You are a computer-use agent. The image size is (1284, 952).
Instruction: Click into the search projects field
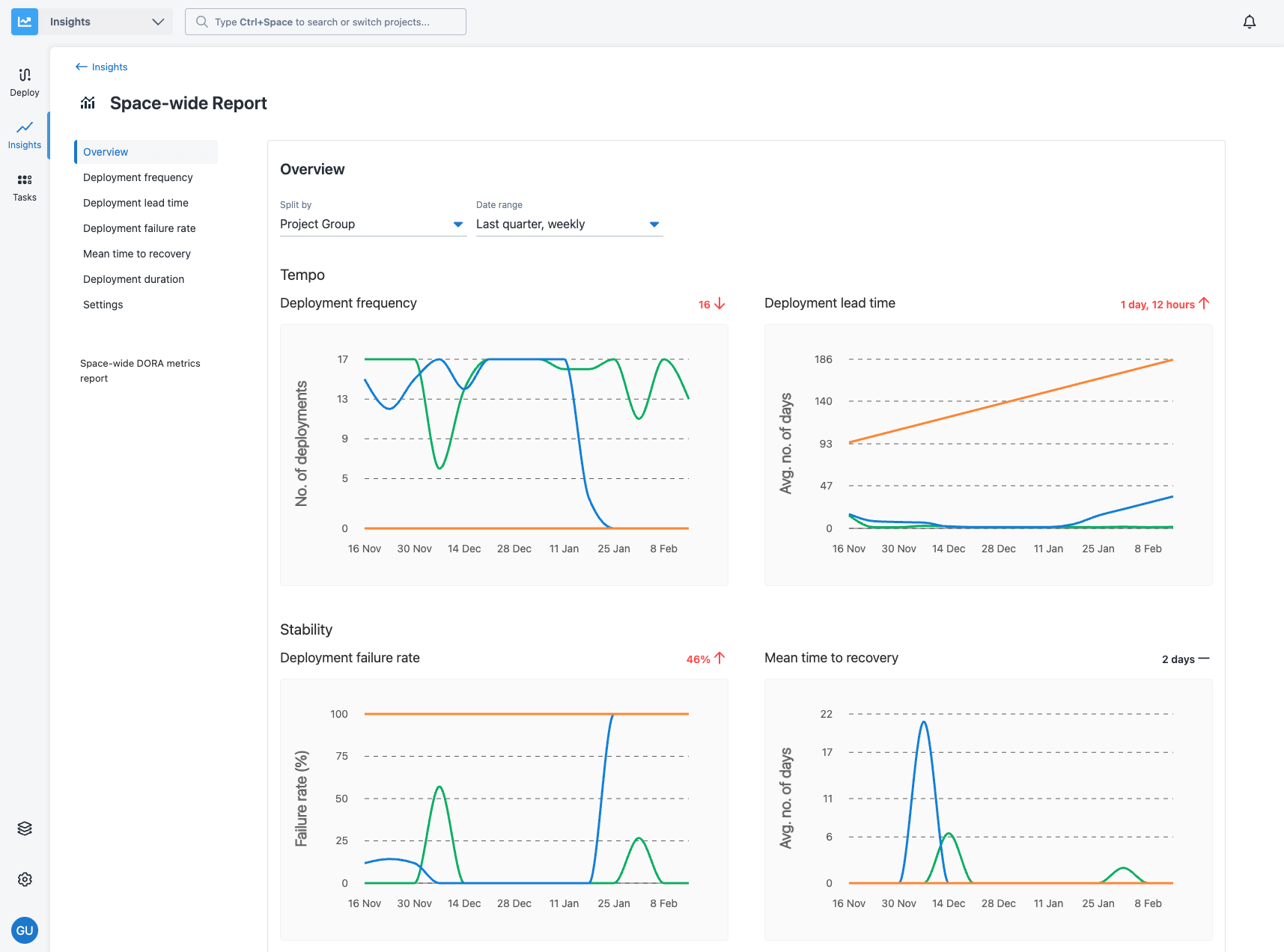coord(325,21)
